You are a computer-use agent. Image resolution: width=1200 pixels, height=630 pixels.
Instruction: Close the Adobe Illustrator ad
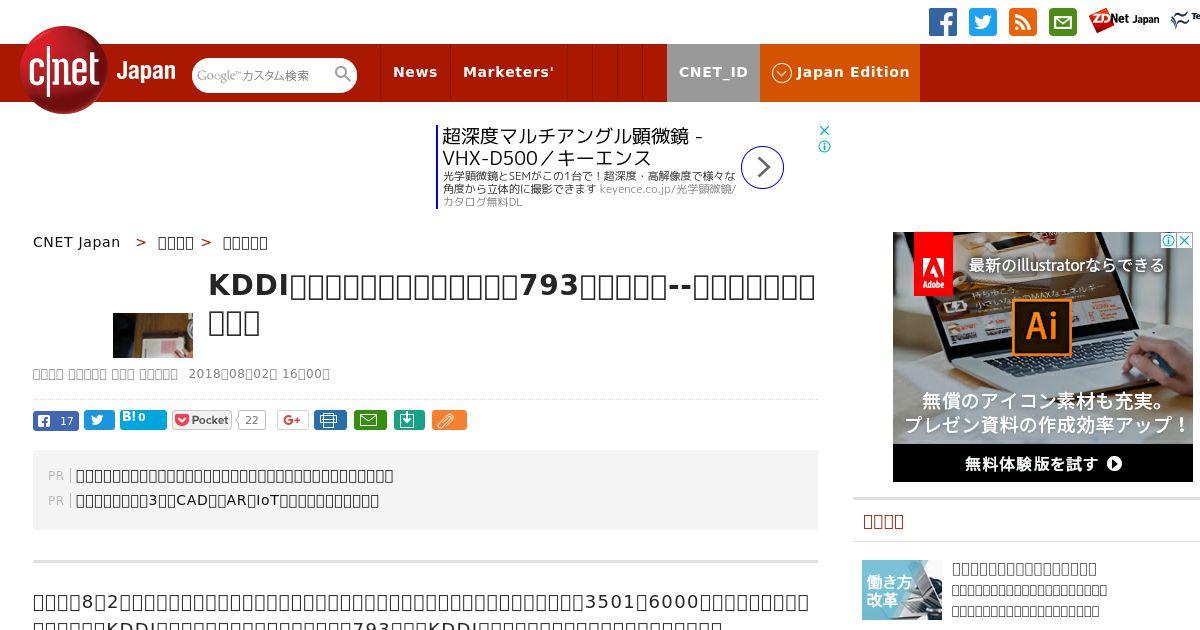pos(1184,240)
